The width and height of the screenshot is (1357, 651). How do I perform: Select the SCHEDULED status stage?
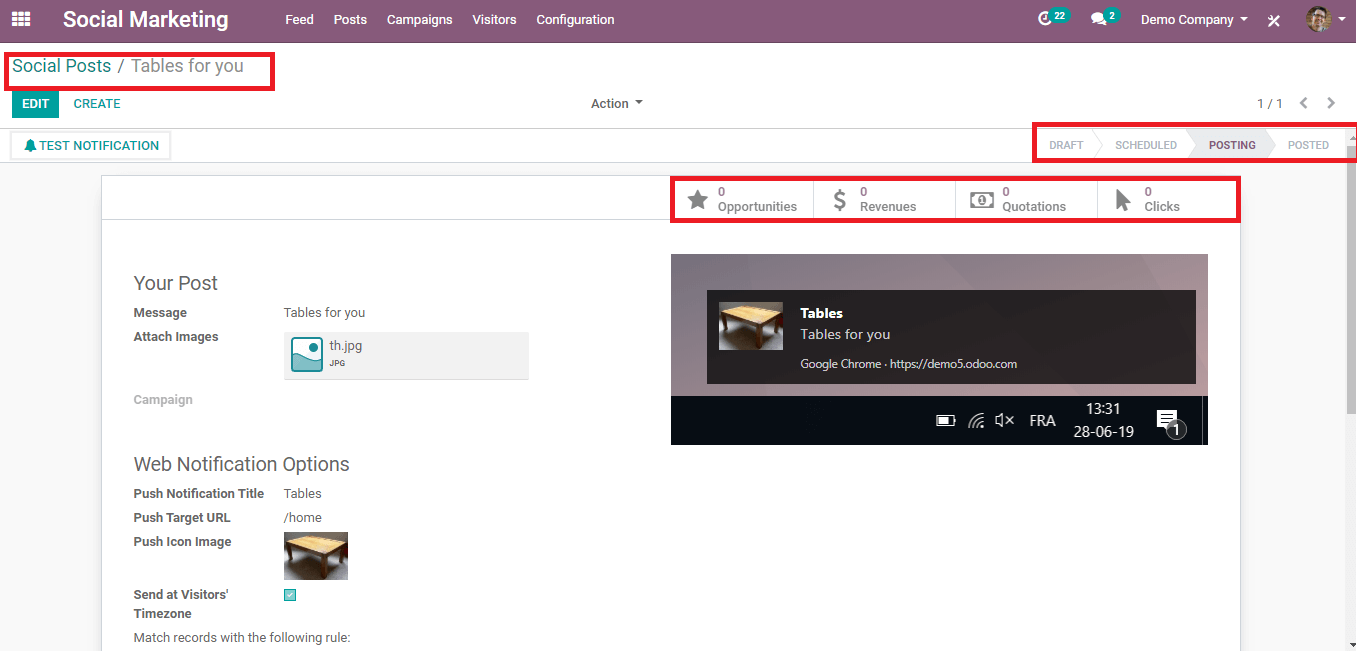click(1145, 145)
